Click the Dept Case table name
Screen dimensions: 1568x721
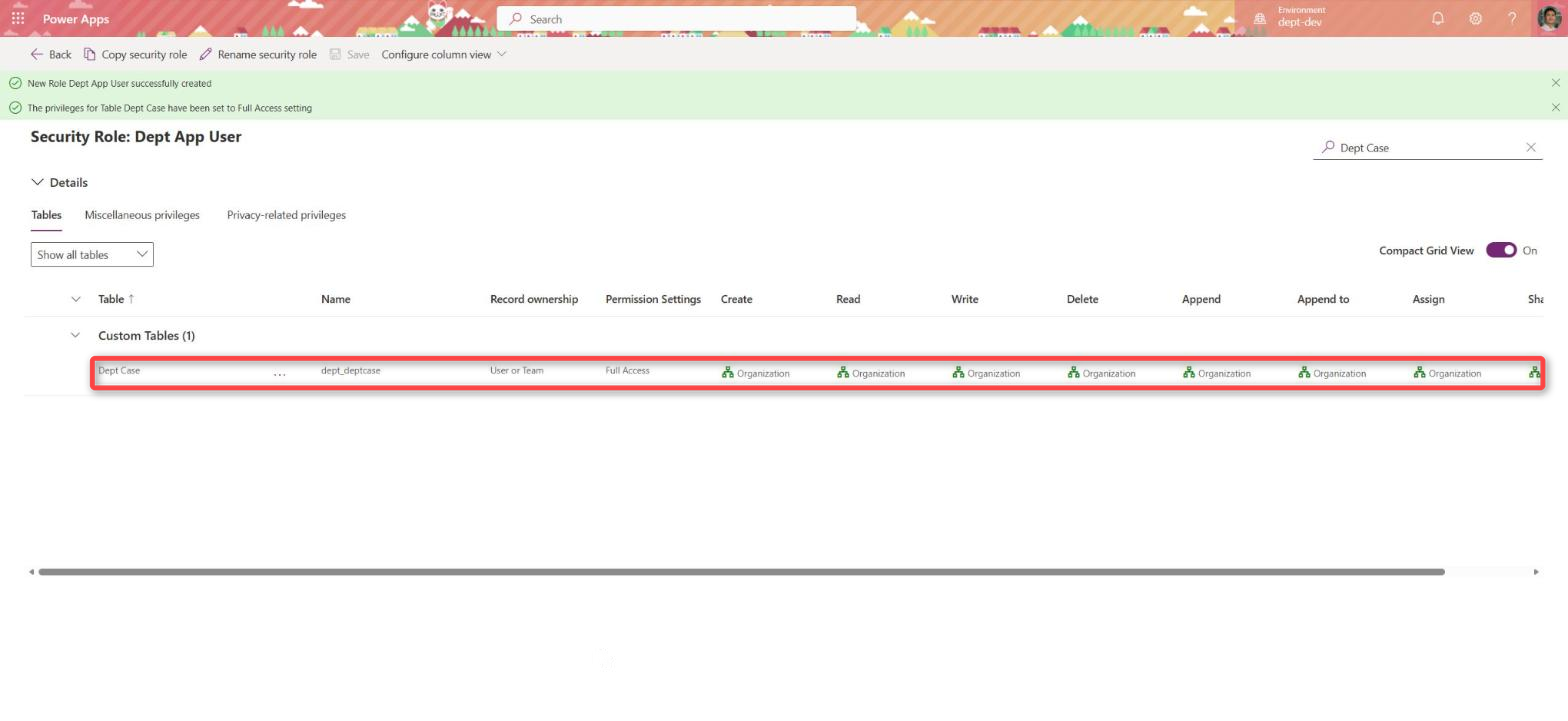119,370
